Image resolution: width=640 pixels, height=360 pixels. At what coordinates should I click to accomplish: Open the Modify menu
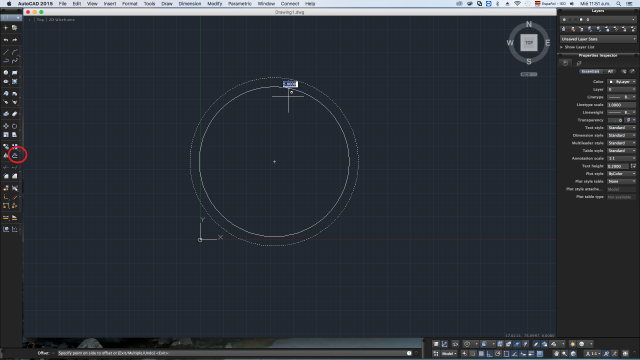[x=215, y=4]
